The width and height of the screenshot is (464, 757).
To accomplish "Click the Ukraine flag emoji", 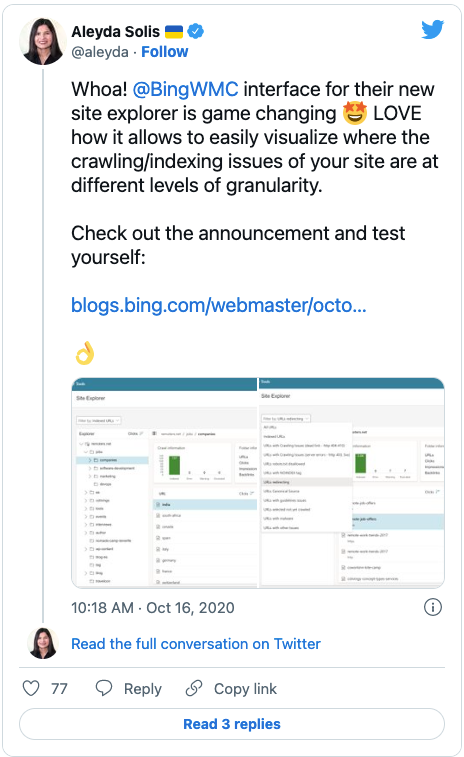I will click(x=174, y=32).
